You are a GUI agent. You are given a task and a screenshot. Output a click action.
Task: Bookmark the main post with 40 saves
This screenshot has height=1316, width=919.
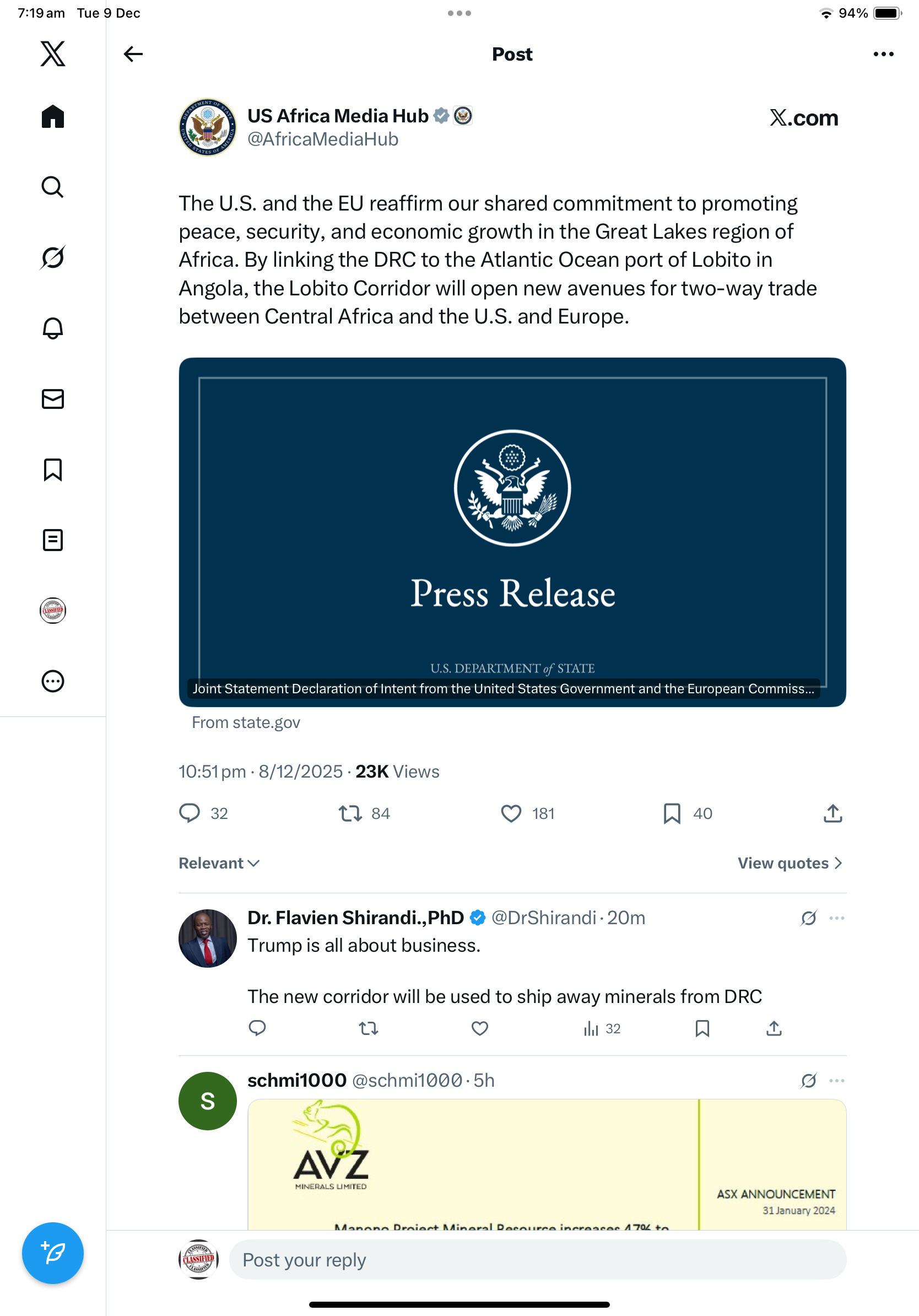pos(672,813)
